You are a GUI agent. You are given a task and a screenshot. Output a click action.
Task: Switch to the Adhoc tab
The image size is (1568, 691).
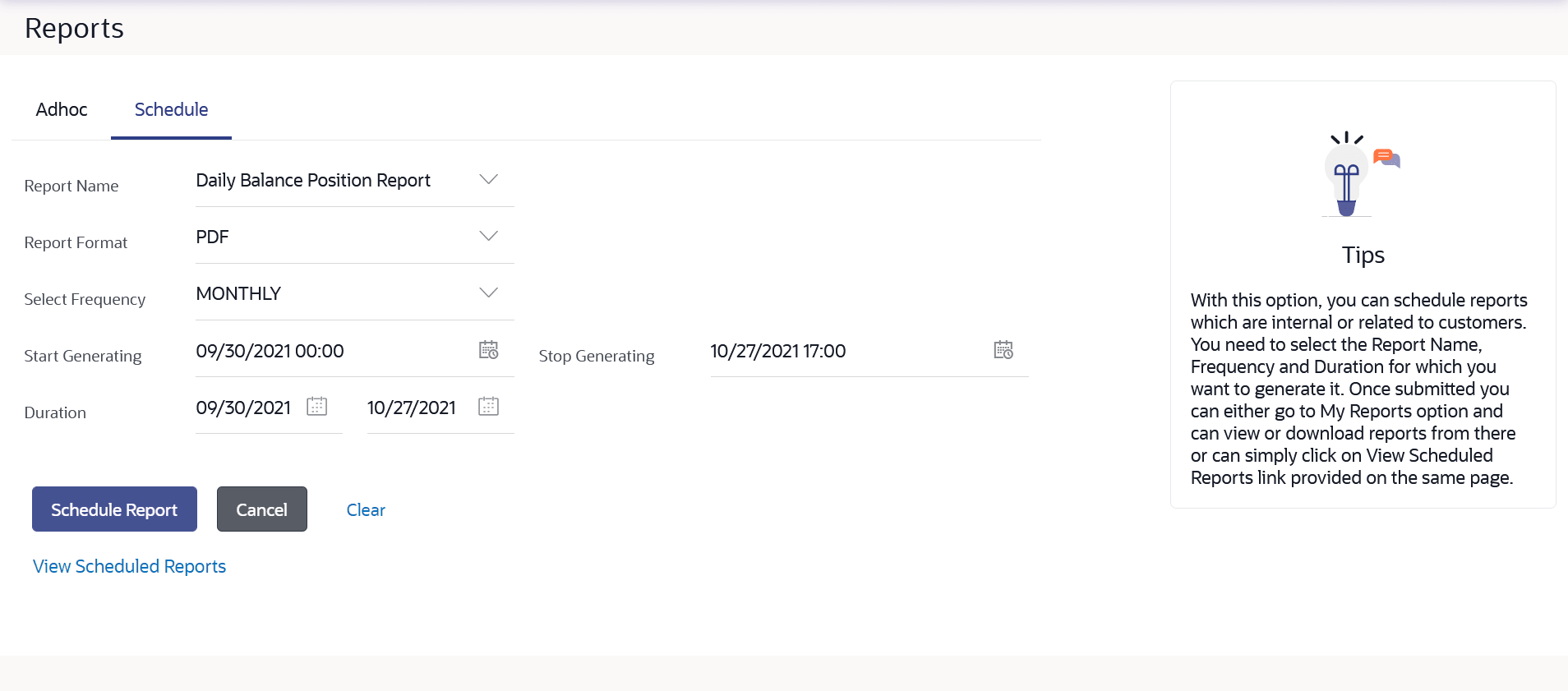[62, 110]
